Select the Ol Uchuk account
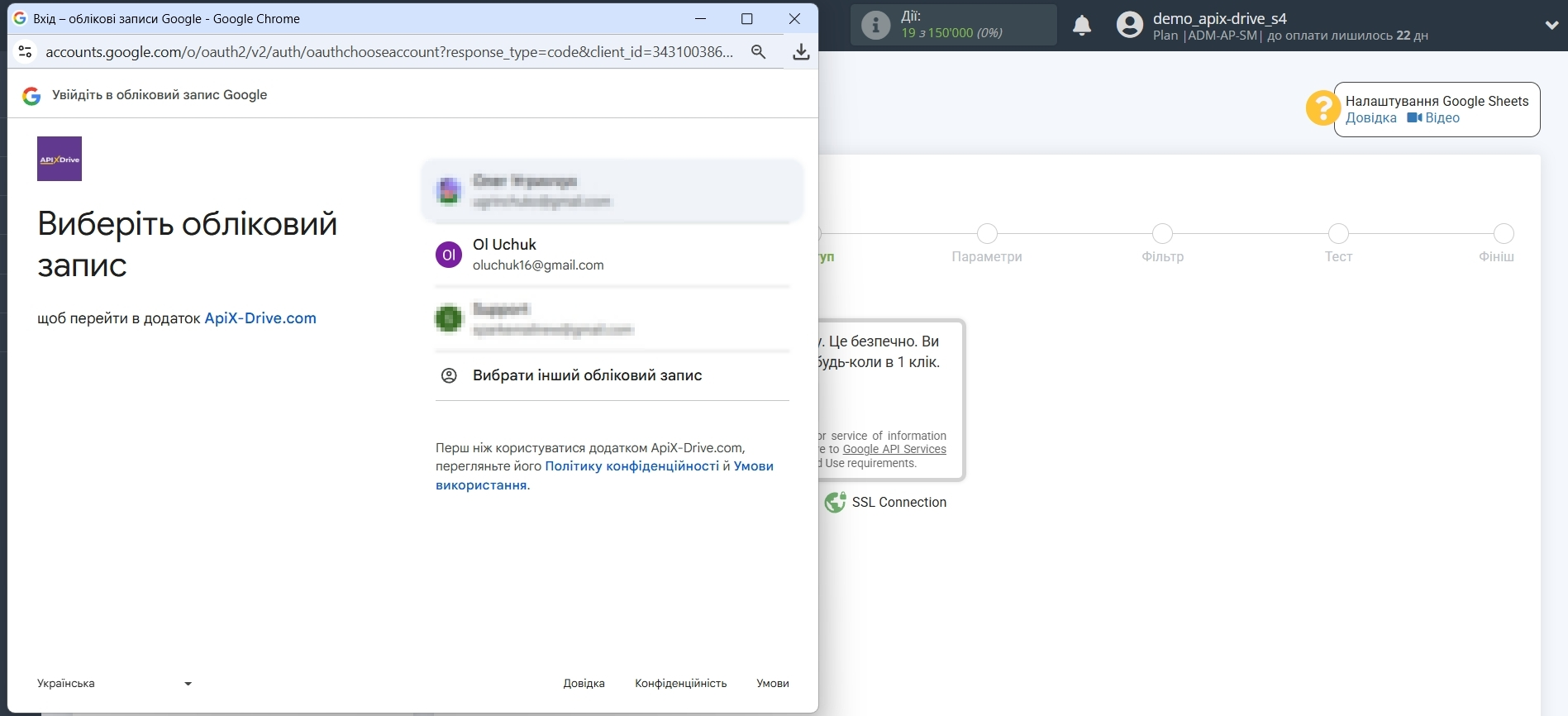1568x716 pixels. coord(612,255)
